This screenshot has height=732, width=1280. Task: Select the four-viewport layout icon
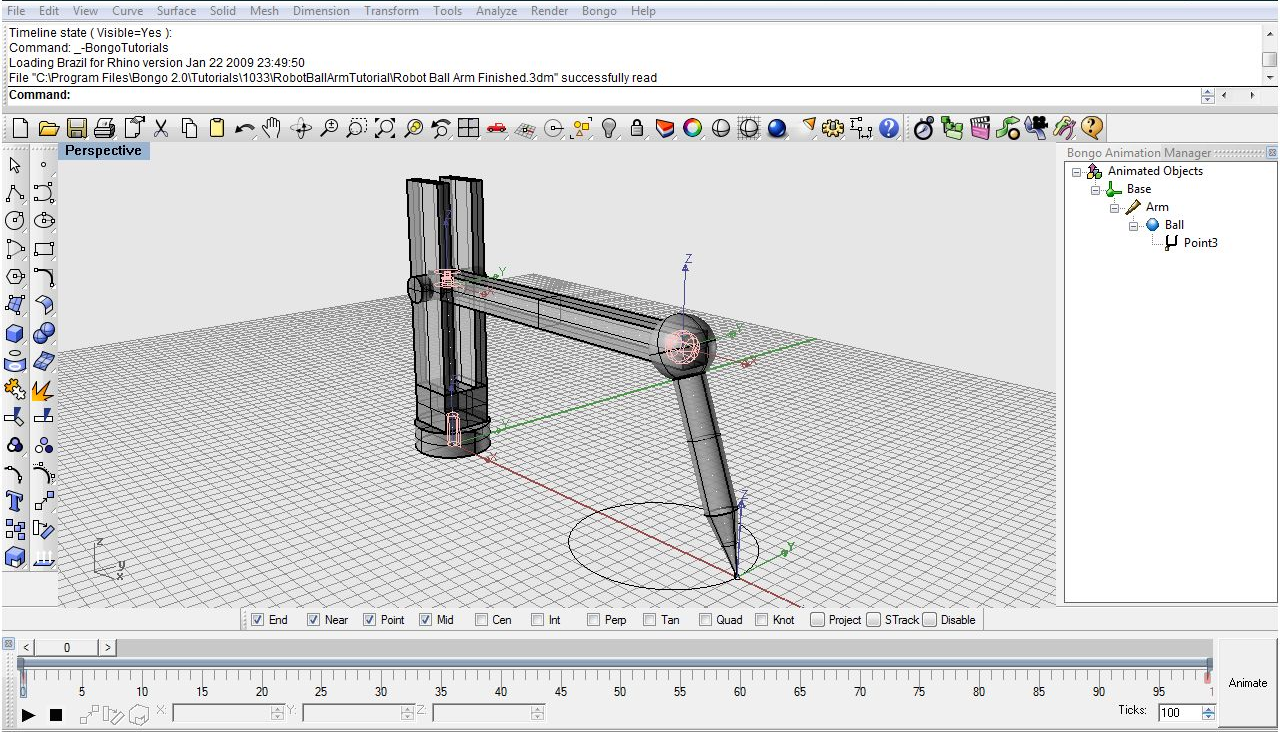click(x=468, y=128)
